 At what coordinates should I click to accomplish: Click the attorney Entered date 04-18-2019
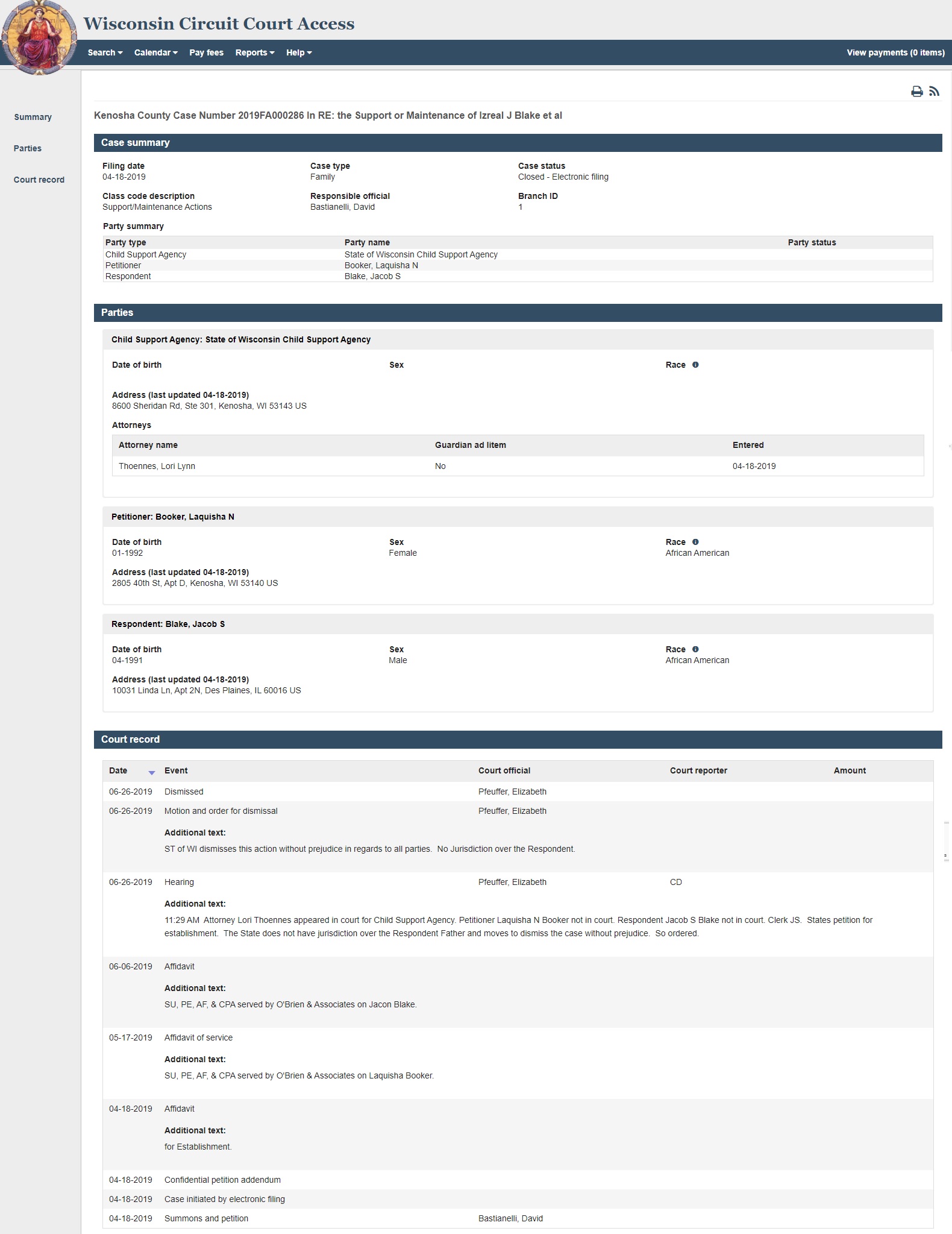pos(754,466)
